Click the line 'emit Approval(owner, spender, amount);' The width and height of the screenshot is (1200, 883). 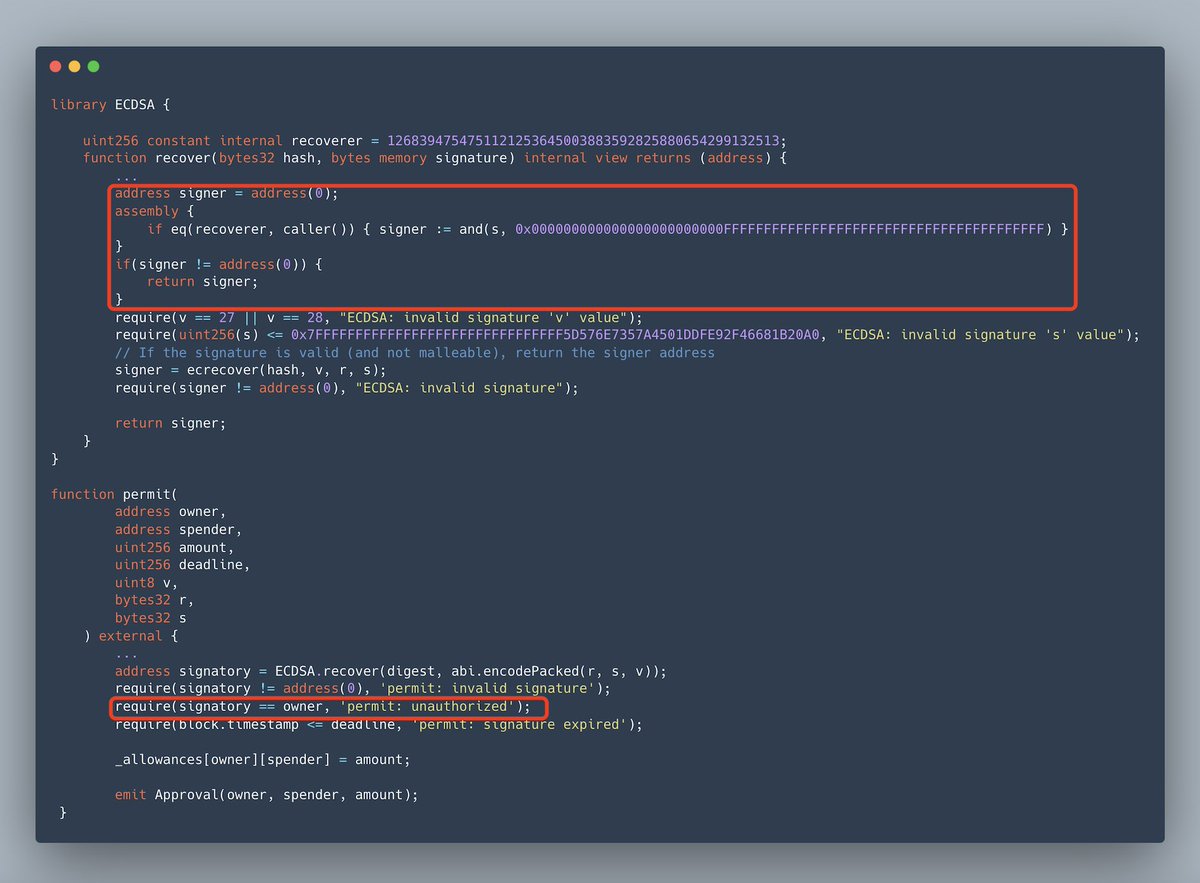pos(266,795)
